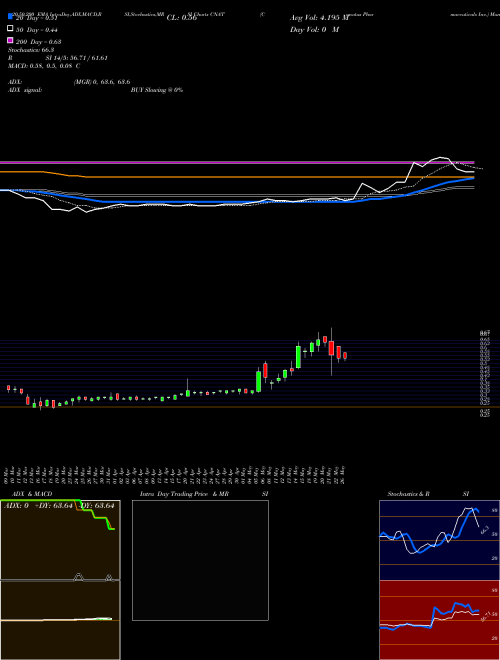Click the '+DY: 63.64' reading in the ADX panel
The height and width of the screenshot is (660, 500).
coord(53,506)
